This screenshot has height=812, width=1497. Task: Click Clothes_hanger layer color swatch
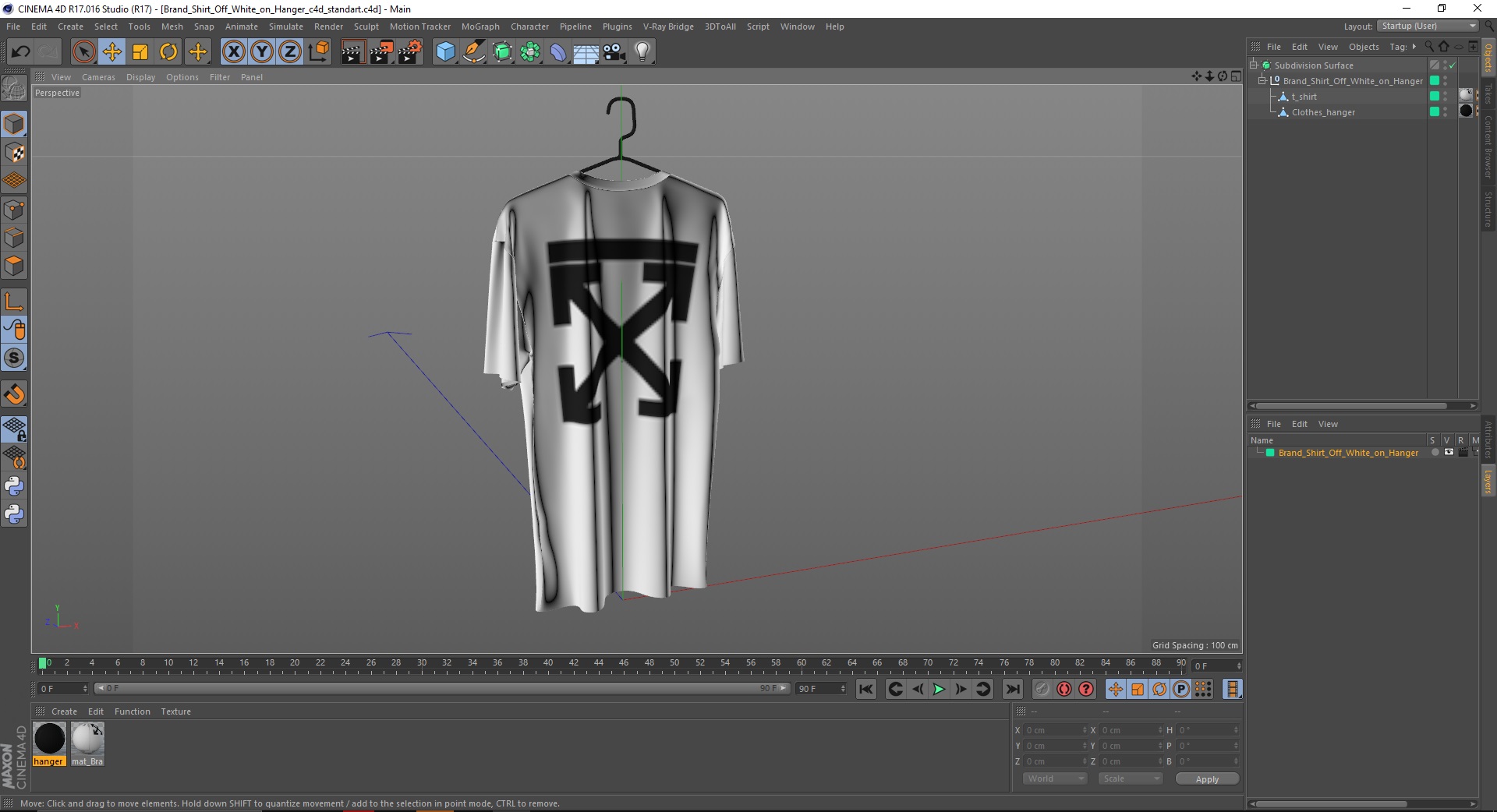[1434, 112]
